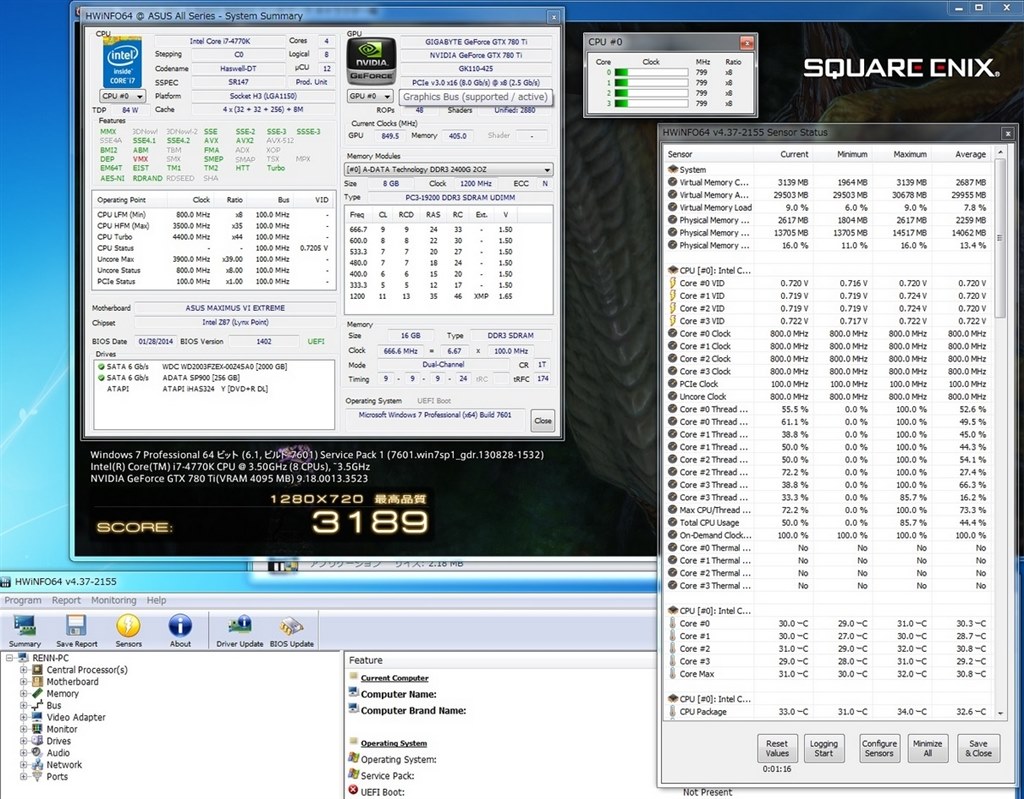1024x799 pixels.
Task: Click the Configure Sensors button
Action: tap(879, 748)
